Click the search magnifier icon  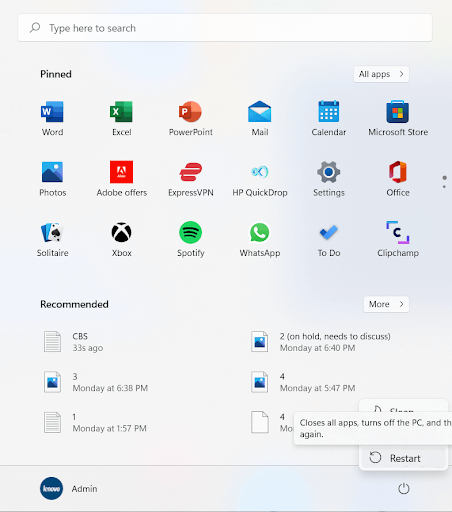tap(35, 28)
